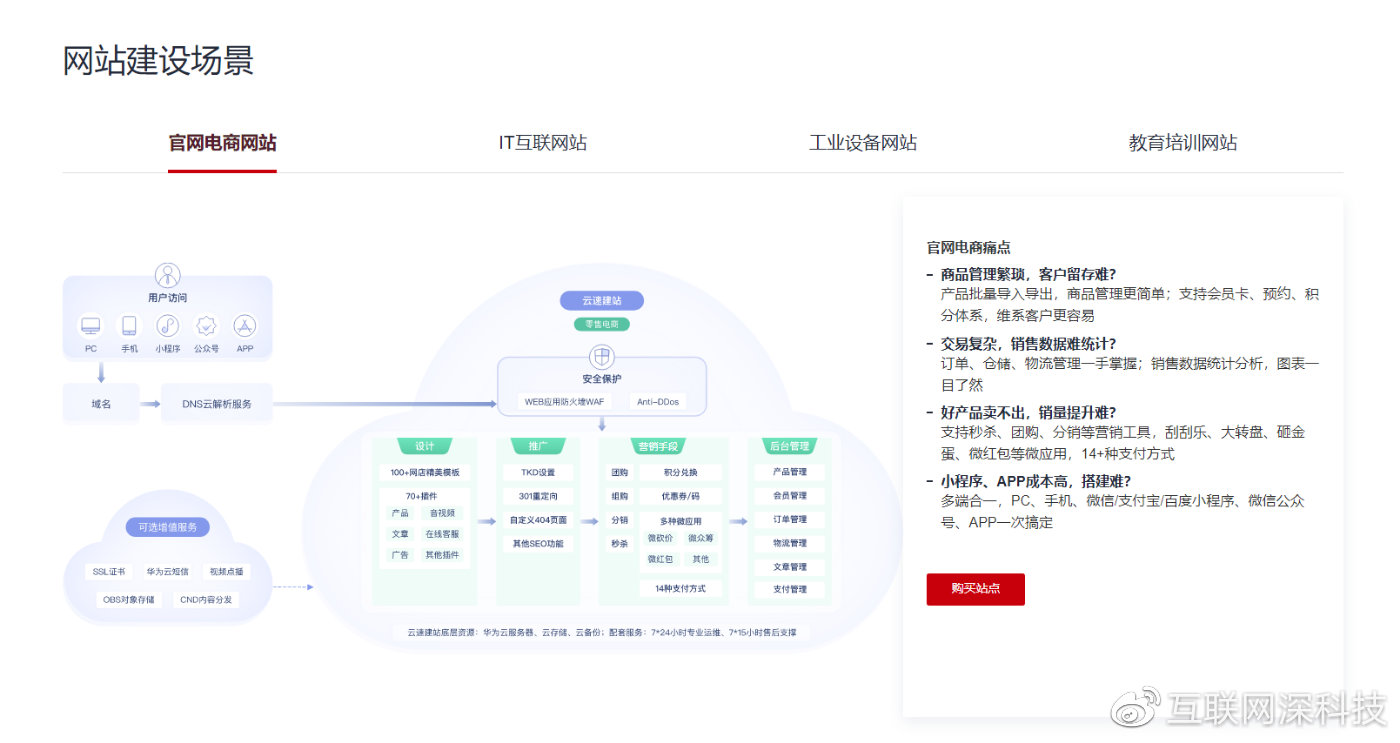Click the 小程序 mini-program icon
Screen dimensions: 1400x743
click(x=167, y=326)
